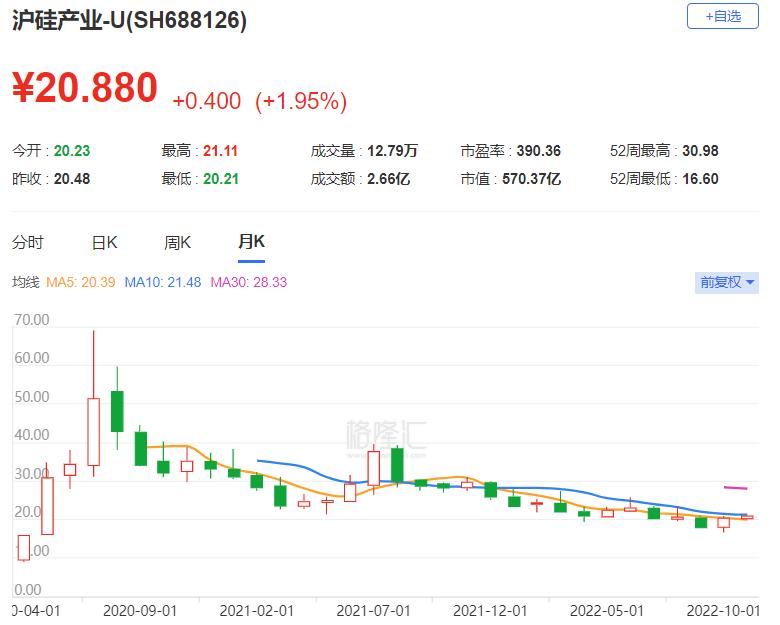This screenshot has width=780, height=625.
Task: Click the x-axis date label 2020-09-01
Action: (x=140, y=611)
